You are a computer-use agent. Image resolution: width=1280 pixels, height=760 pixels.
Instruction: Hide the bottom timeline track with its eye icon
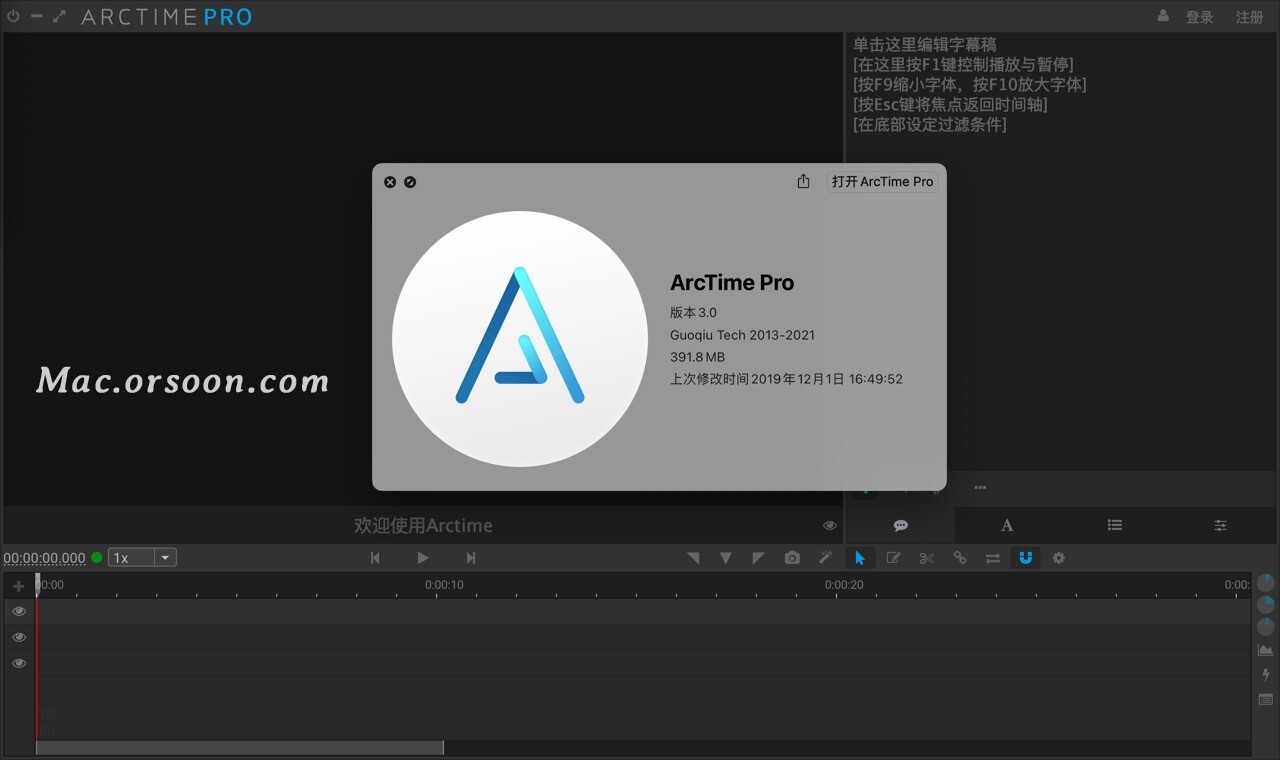coord(18,663)
